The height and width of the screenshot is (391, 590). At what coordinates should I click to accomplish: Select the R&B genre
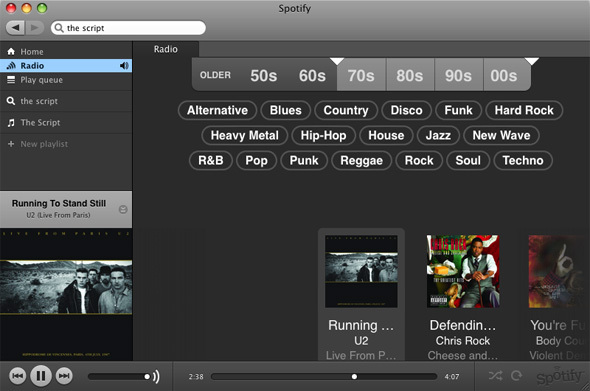click(211, 161)
